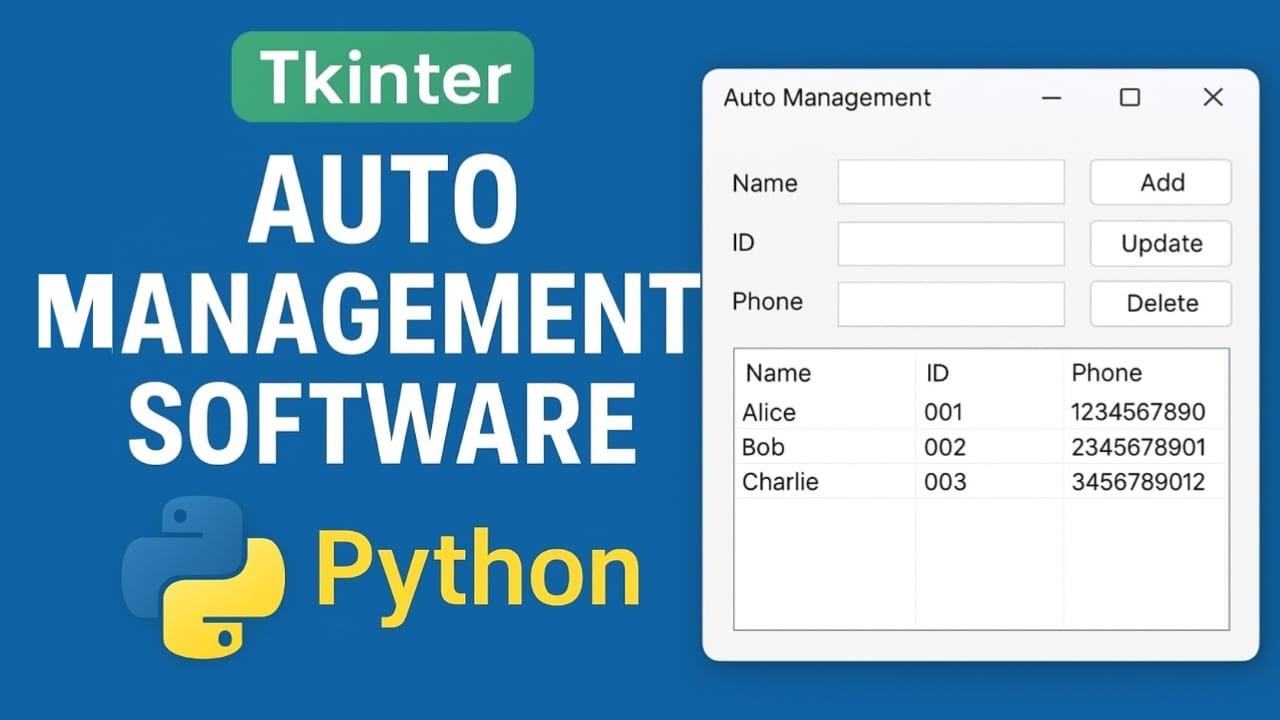
Task: Click ID value 003
Action: [945, 482]
